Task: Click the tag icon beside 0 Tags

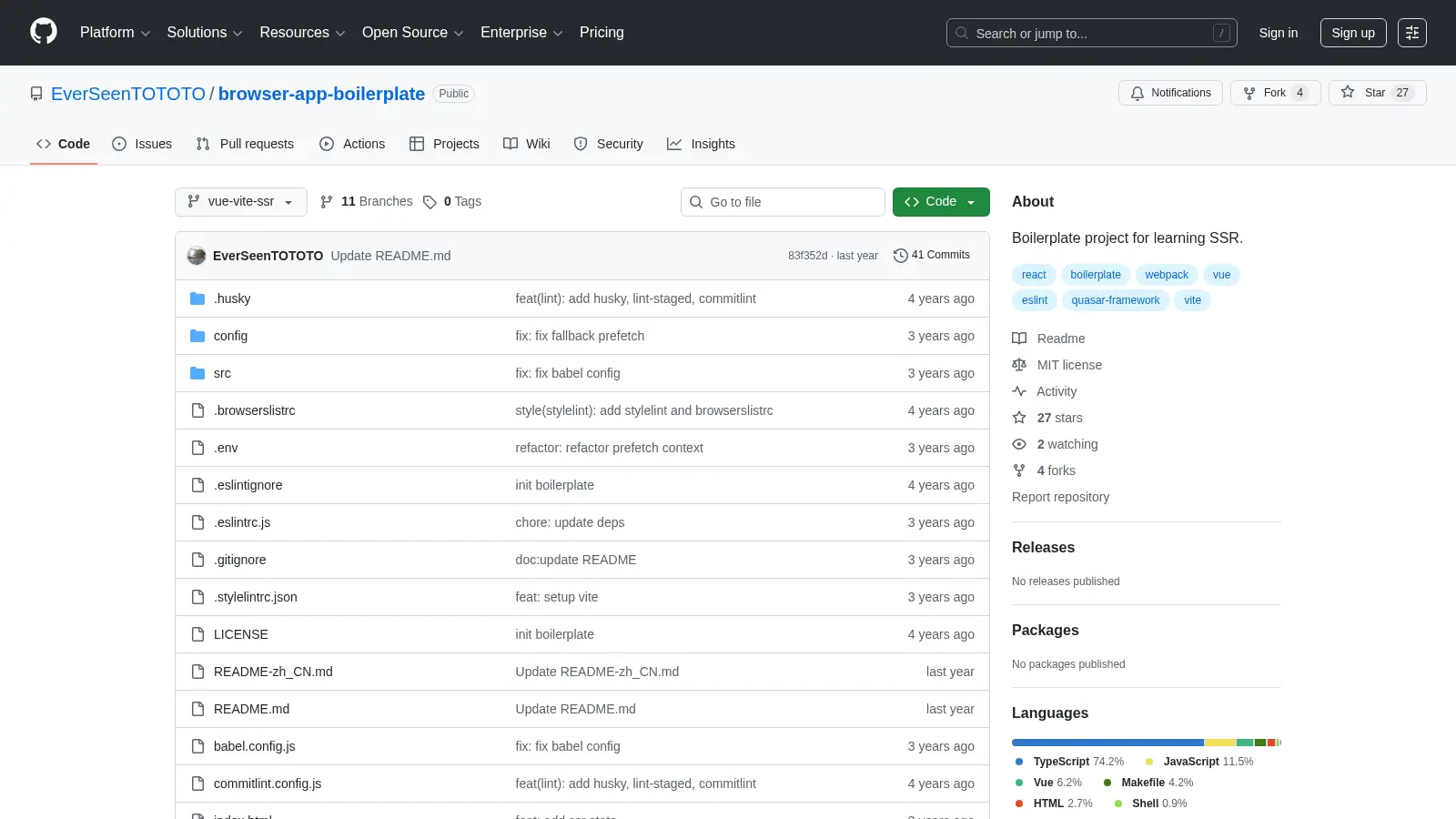Action: point(430,202)
